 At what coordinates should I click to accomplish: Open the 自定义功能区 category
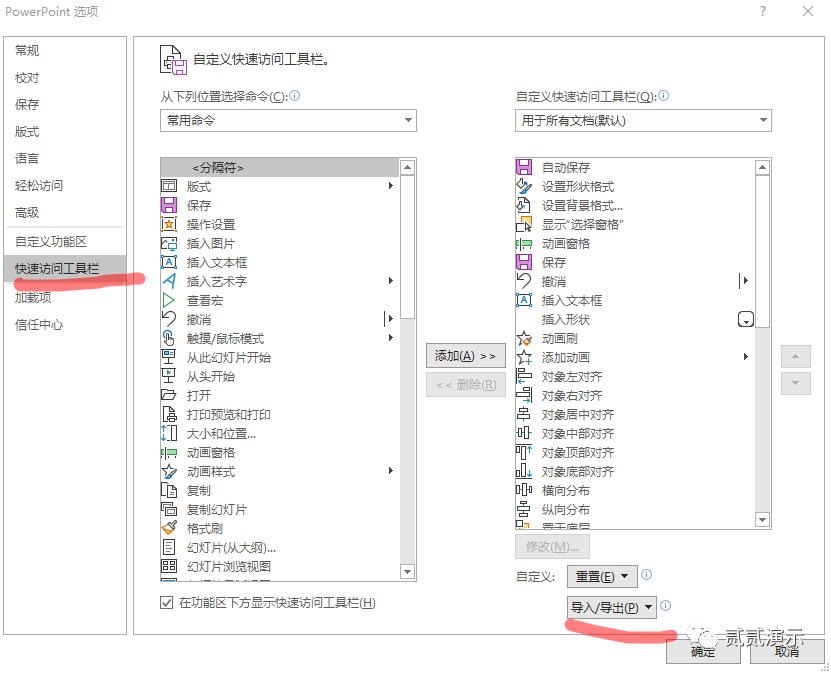tap(51, 242)
